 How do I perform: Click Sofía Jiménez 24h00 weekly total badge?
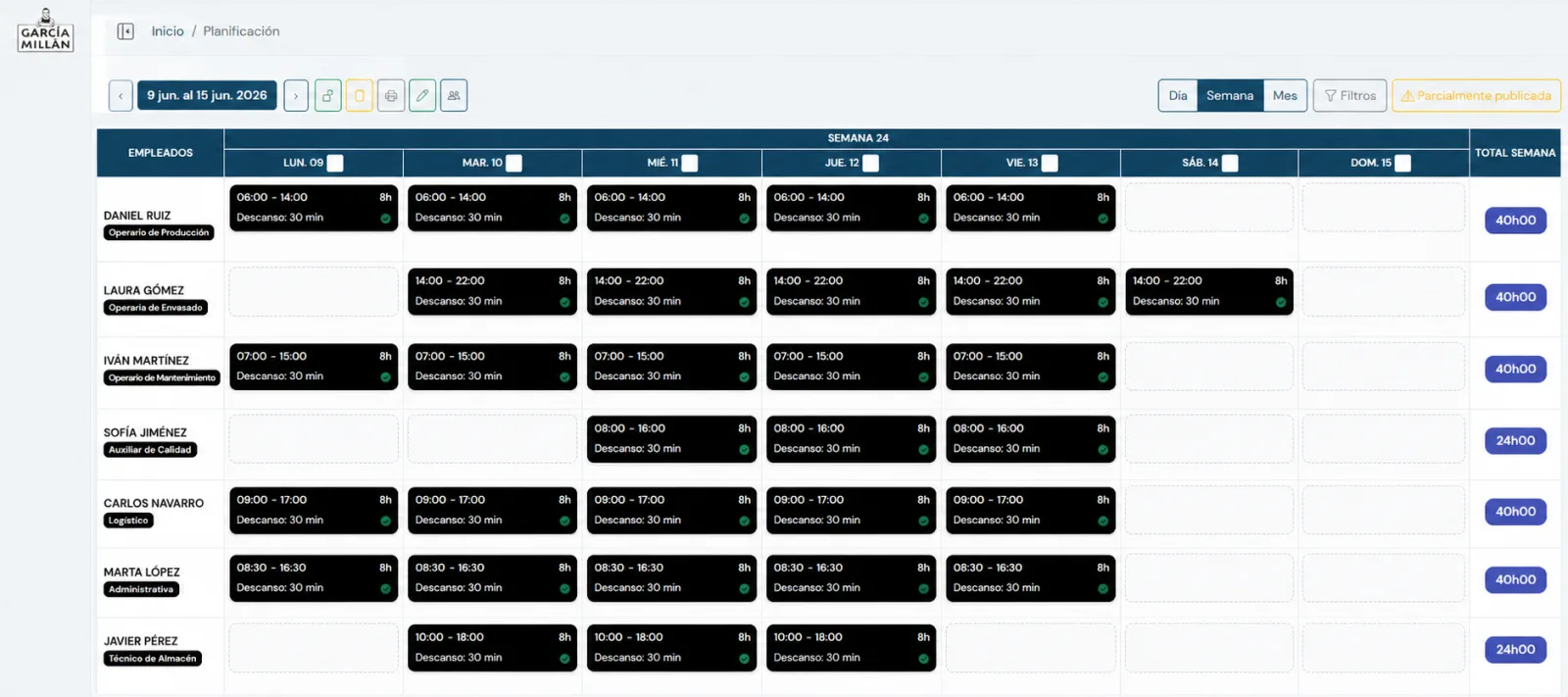[1515, 441]
